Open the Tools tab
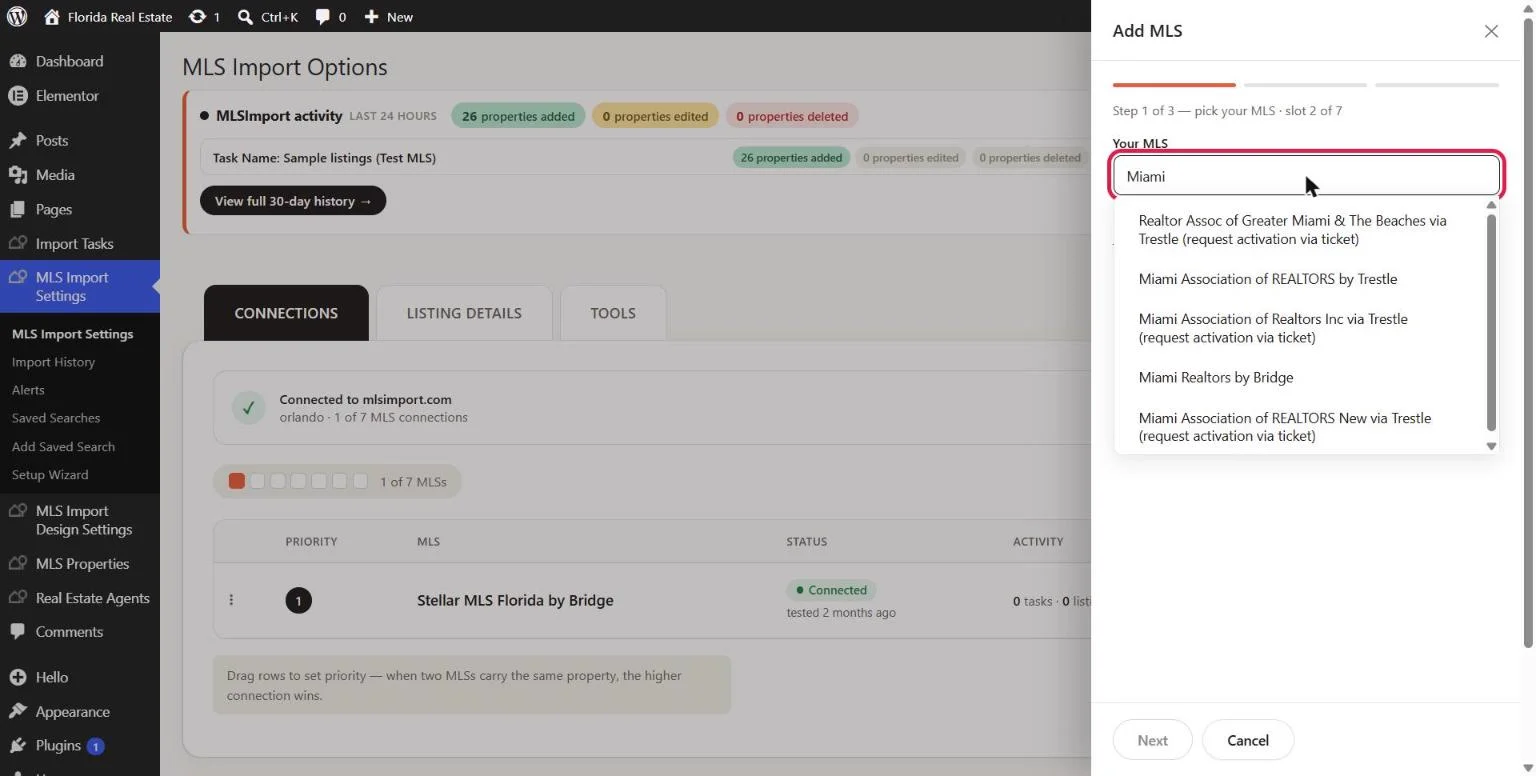 pyautogui.click(x=613, y=313)
